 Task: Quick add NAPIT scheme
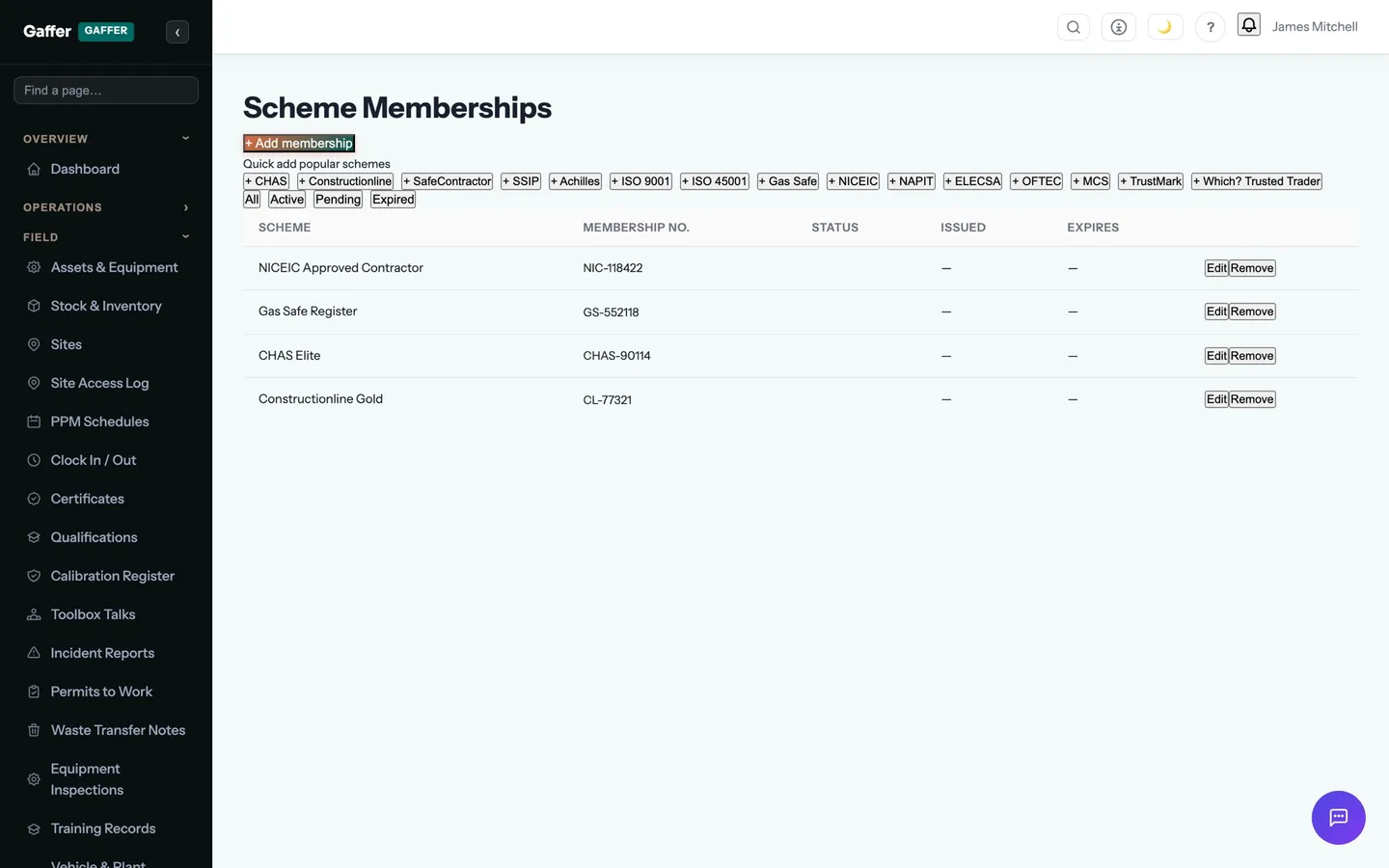click(x=912, y=181)
